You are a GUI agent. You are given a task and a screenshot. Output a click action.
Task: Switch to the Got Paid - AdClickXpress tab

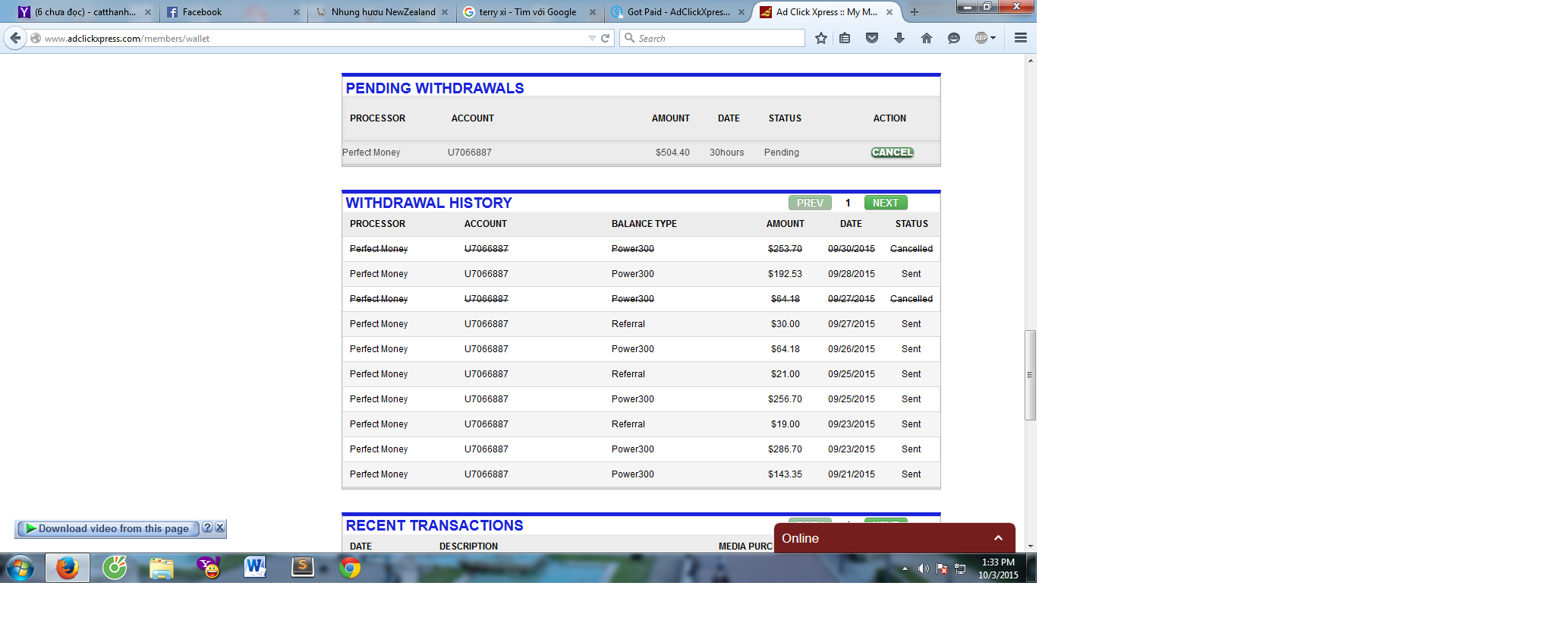[679, 12]
